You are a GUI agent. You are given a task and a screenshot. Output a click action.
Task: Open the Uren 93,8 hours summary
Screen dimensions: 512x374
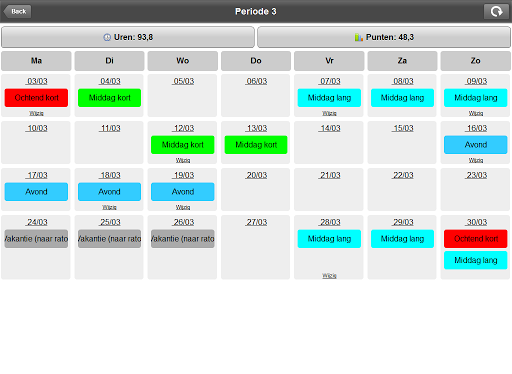128,37
